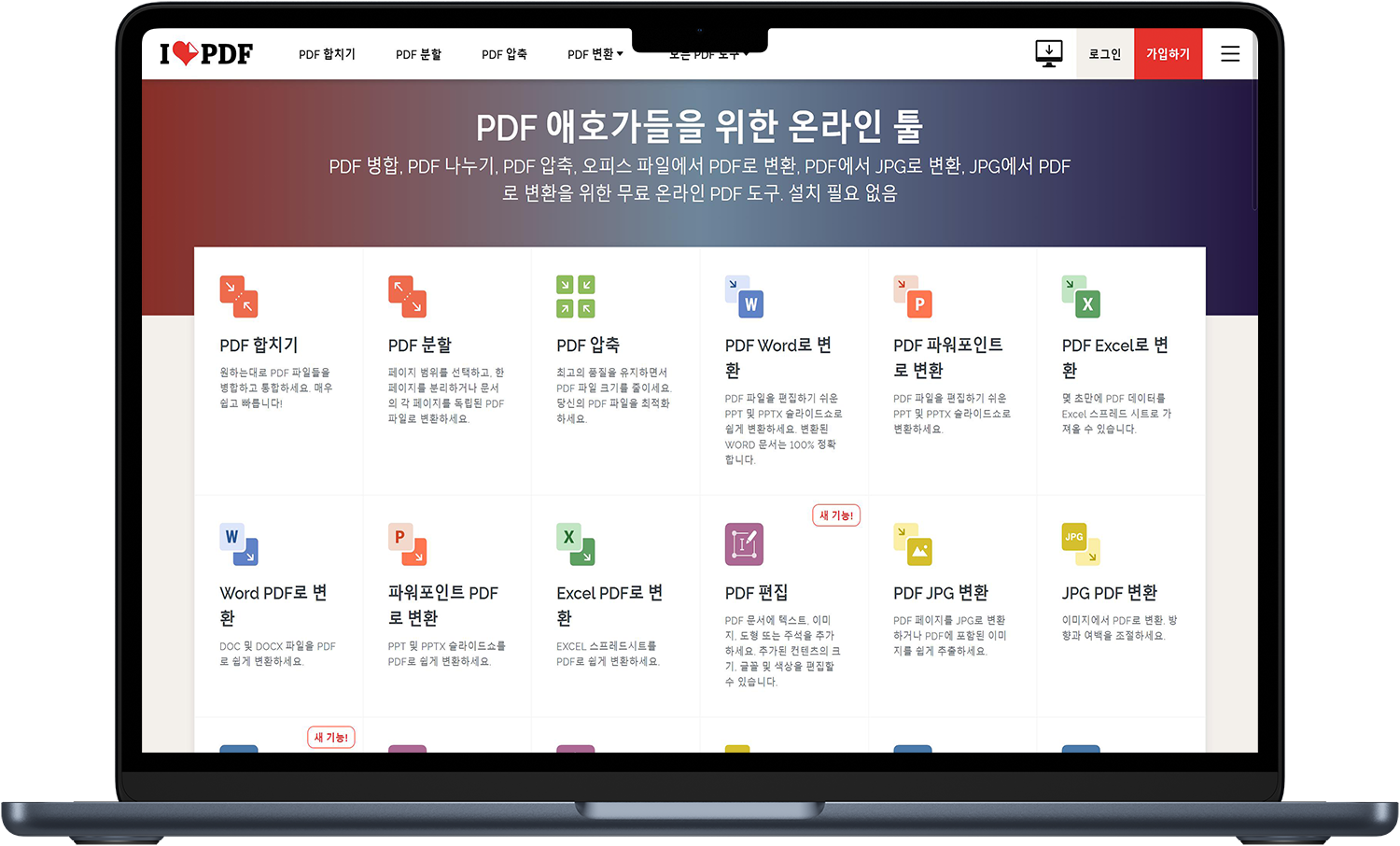The height and width of the screenshot is (846, 1400).
Task: Open the PDF 분할 menu item
Action: tap(418, 54)
